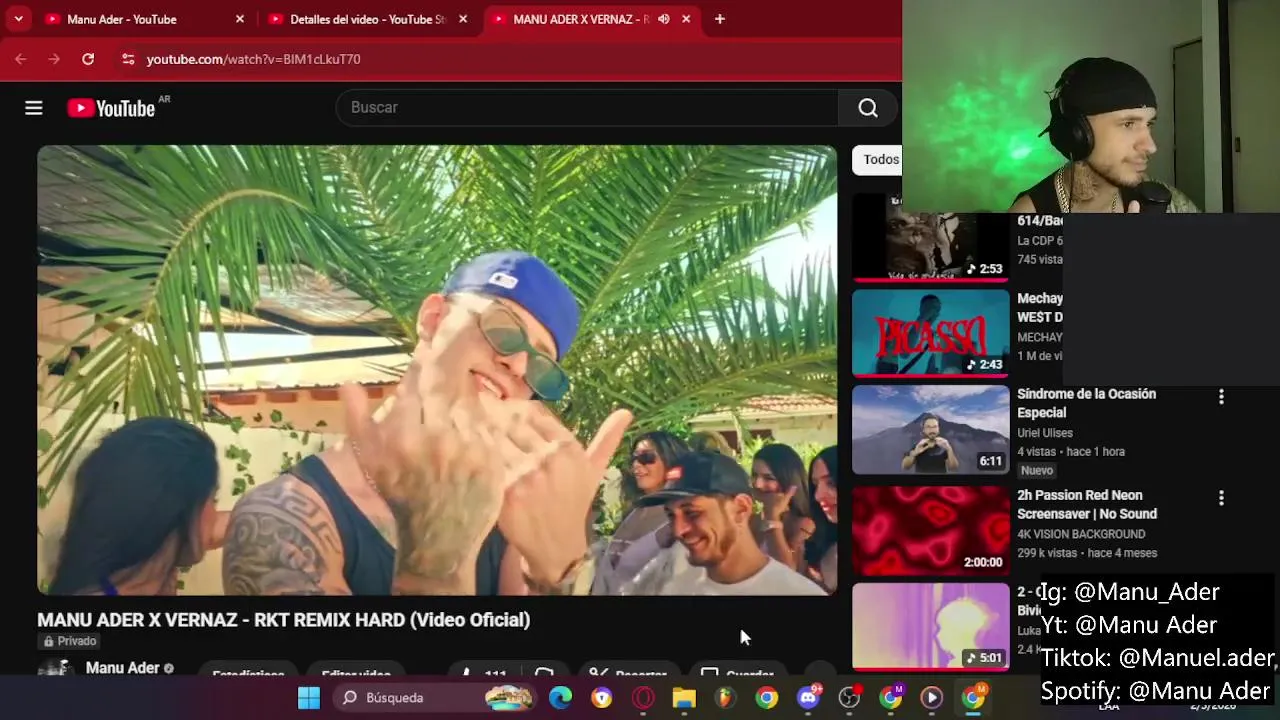Reload the page with the refresh icon
1280x720 pixels.
[x=88, y=59]
